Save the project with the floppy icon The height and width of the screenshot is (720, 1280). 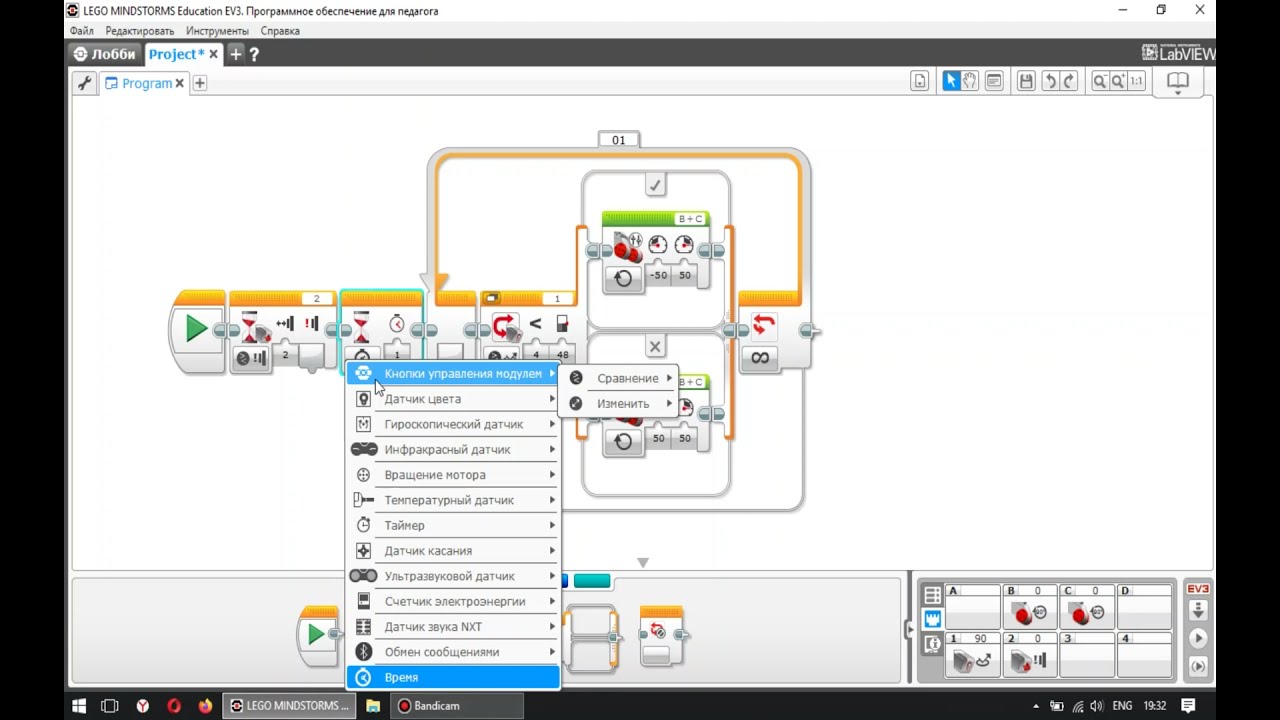pyautogui.click(x=1026, y=82)
